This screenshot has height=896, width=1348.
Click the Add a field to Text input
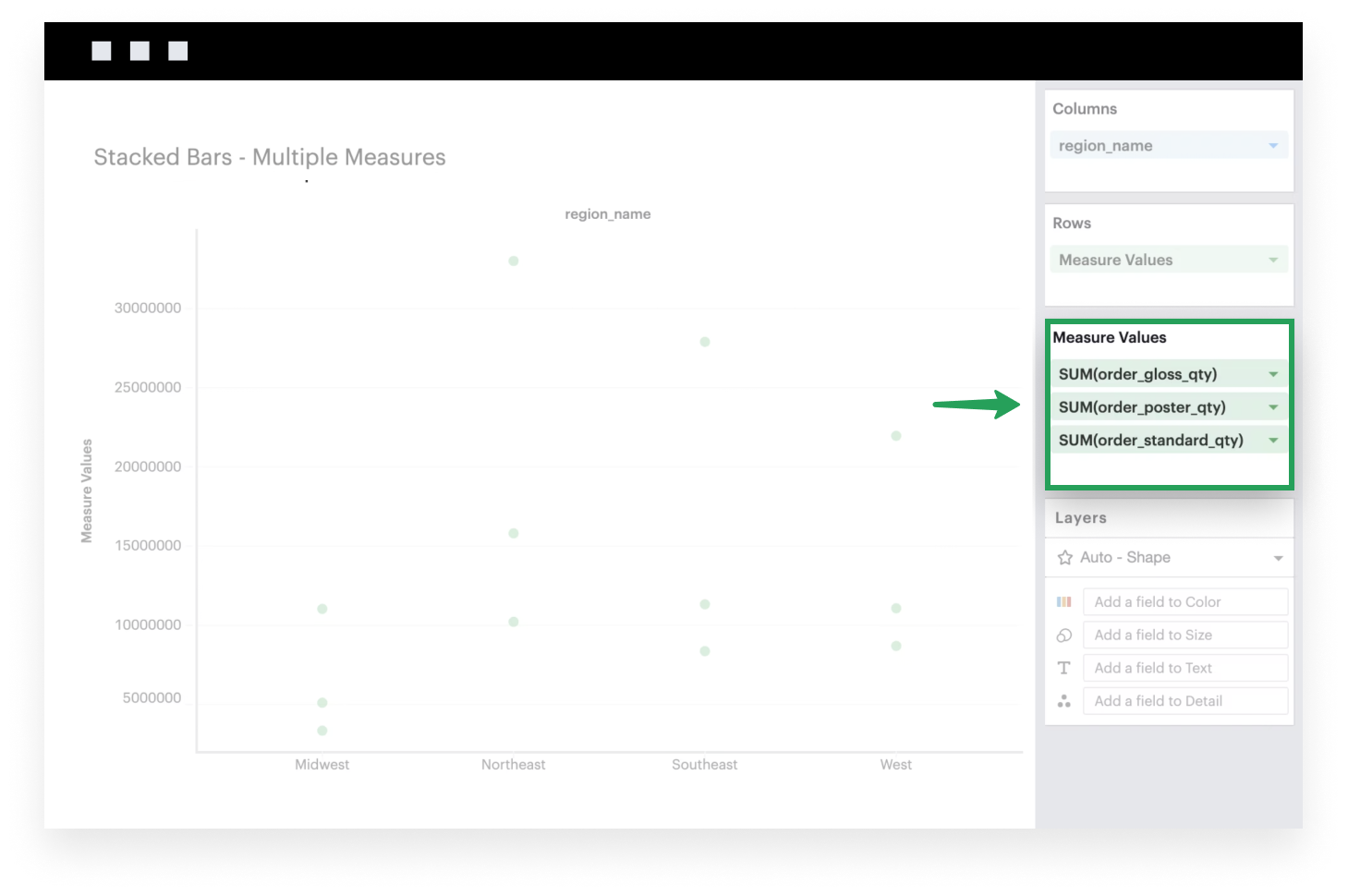[1185, 667]
